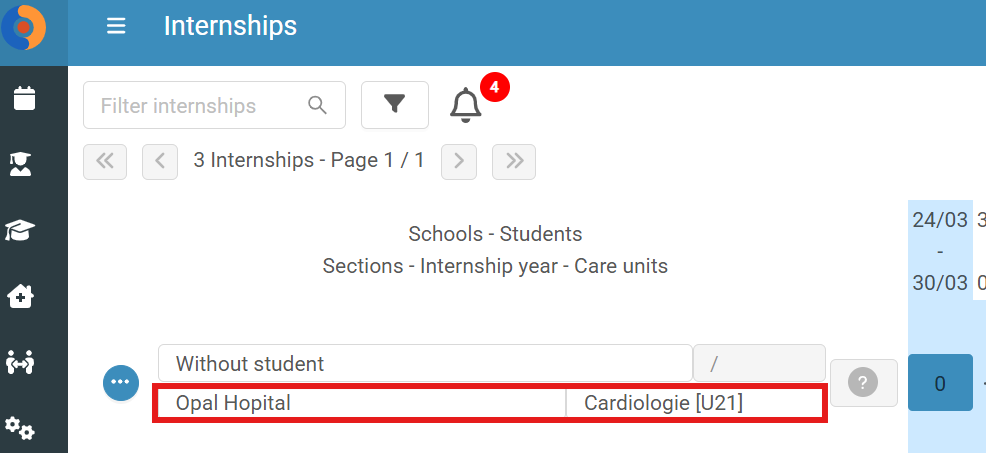This screenshot has height=453, width=986.
Task: Open the hospital house sidebar icon
Action: click(20, 296)
